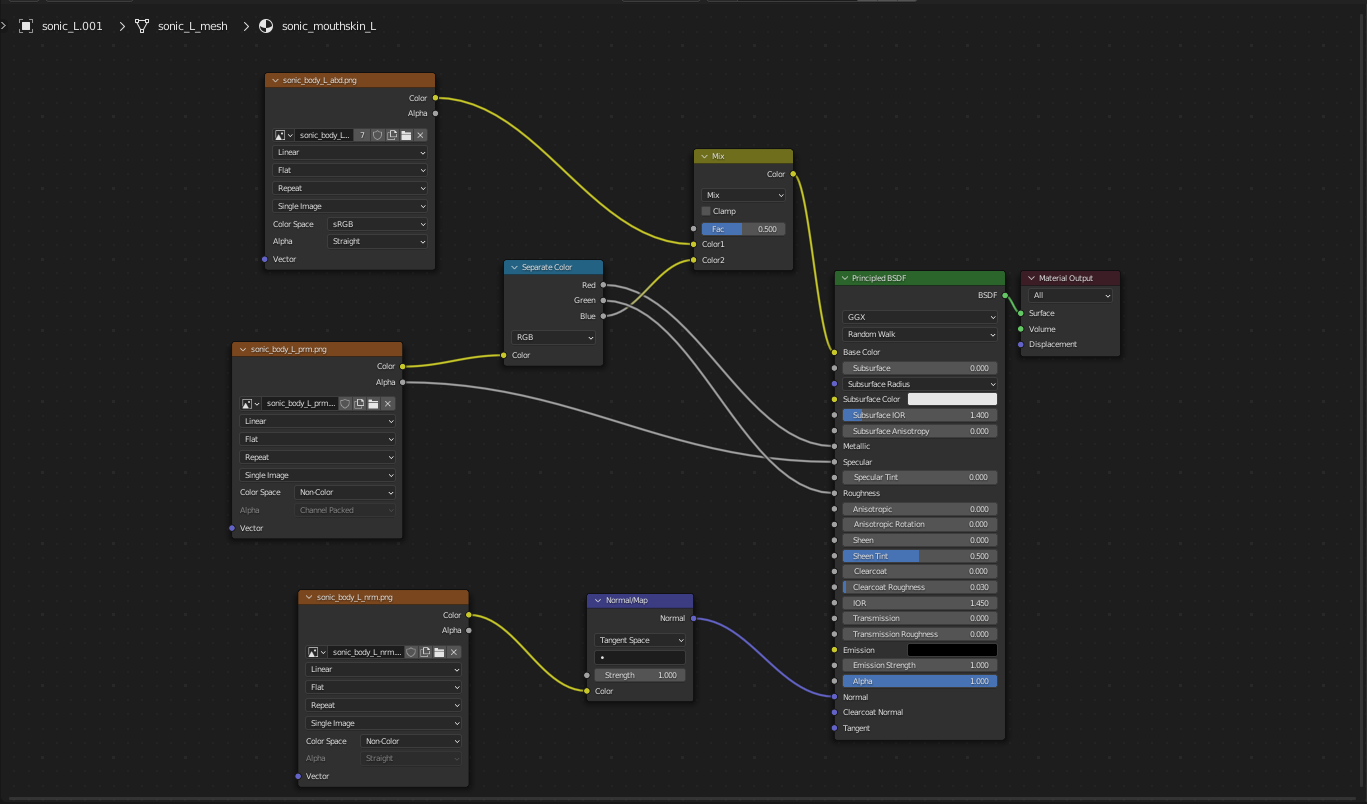The width and height of the screenshot is (1367, 804).
Task: Open image folder icon in prm.png node
Action: [373, 404]
